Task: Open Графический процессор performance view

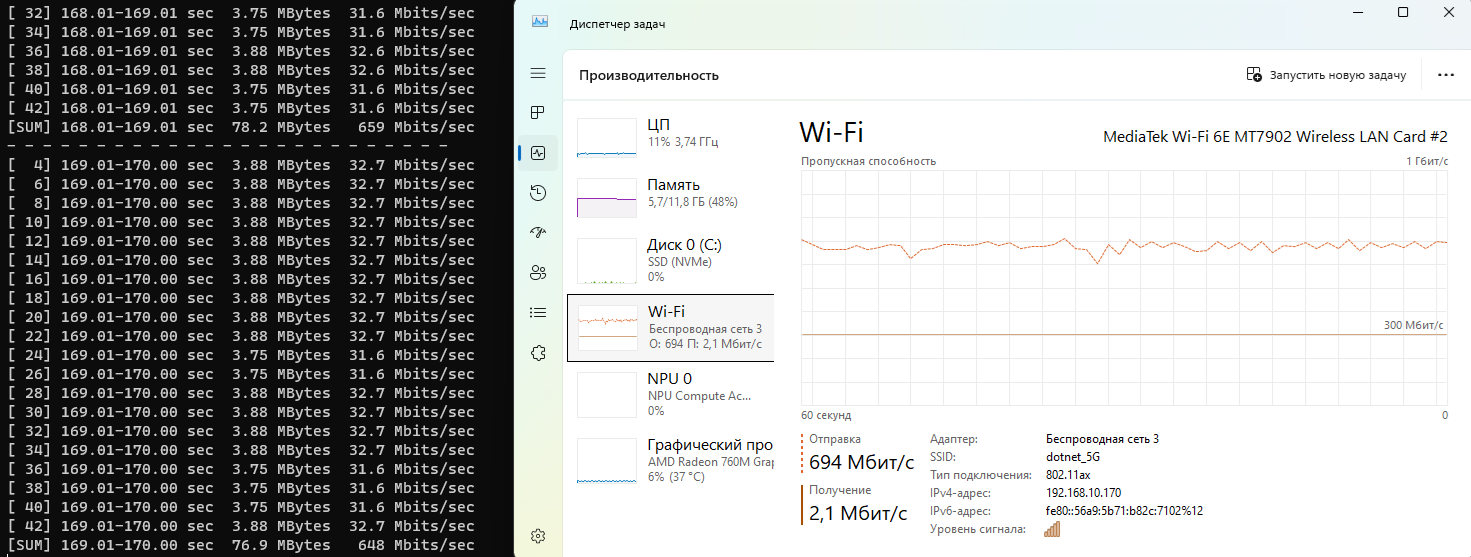Action: coord(670,460)
